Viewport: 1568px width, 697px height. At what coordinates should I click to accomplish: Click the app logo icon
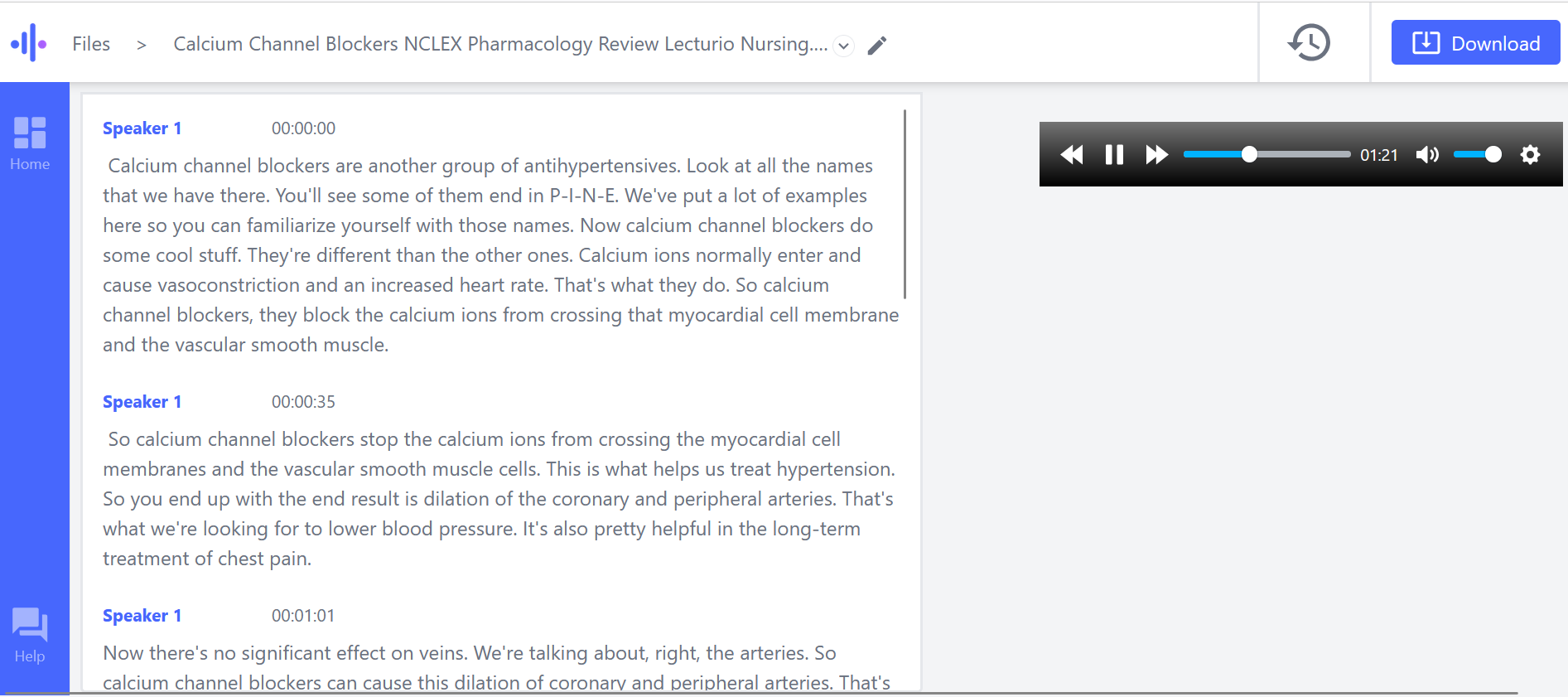(x=29, y=42)
